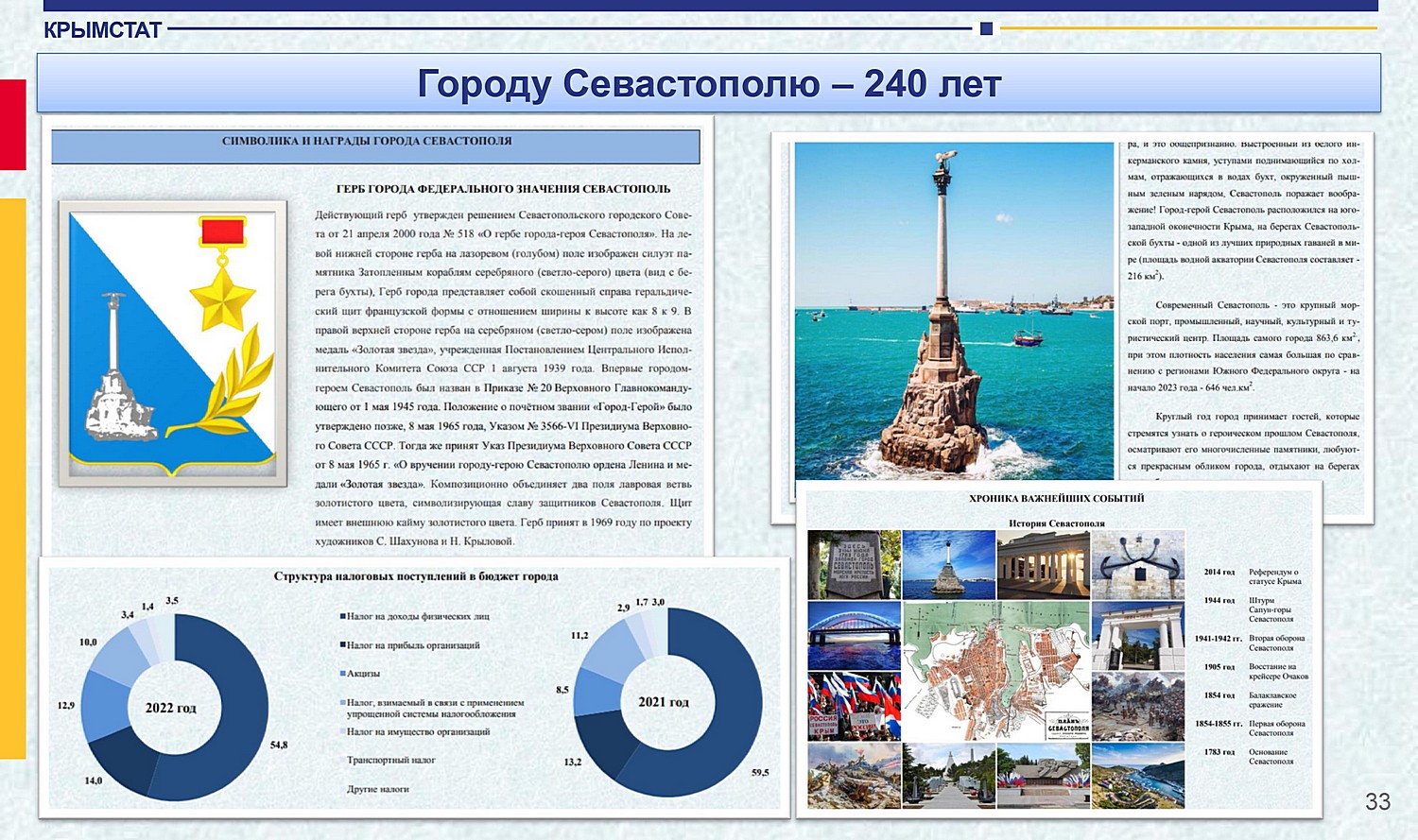Open the old Sevastopol plan map
This screenshot has width=1418, height=840.
pos(996,672)
